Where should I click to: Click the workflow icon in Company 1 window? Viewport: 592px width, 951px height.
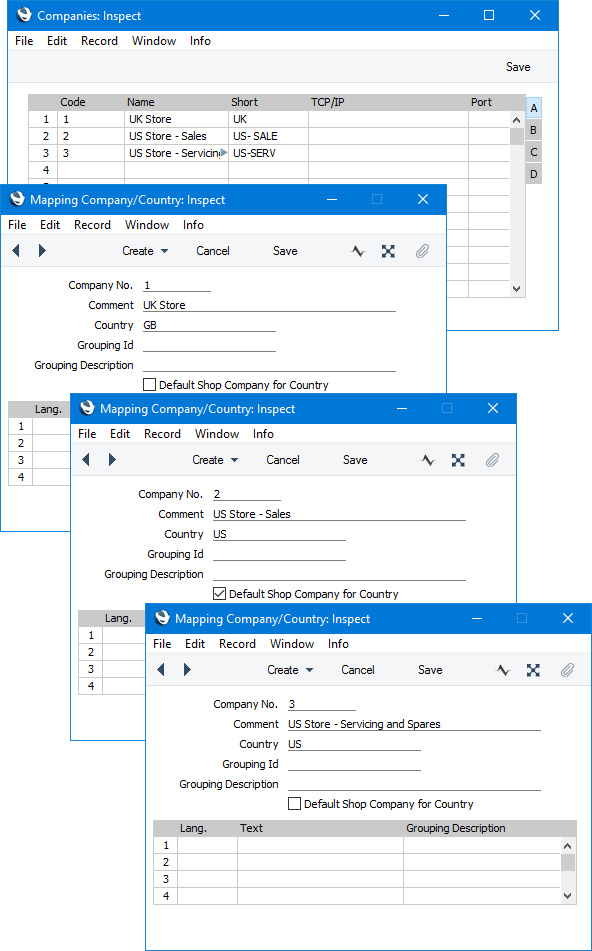click(x=358, y=251)
